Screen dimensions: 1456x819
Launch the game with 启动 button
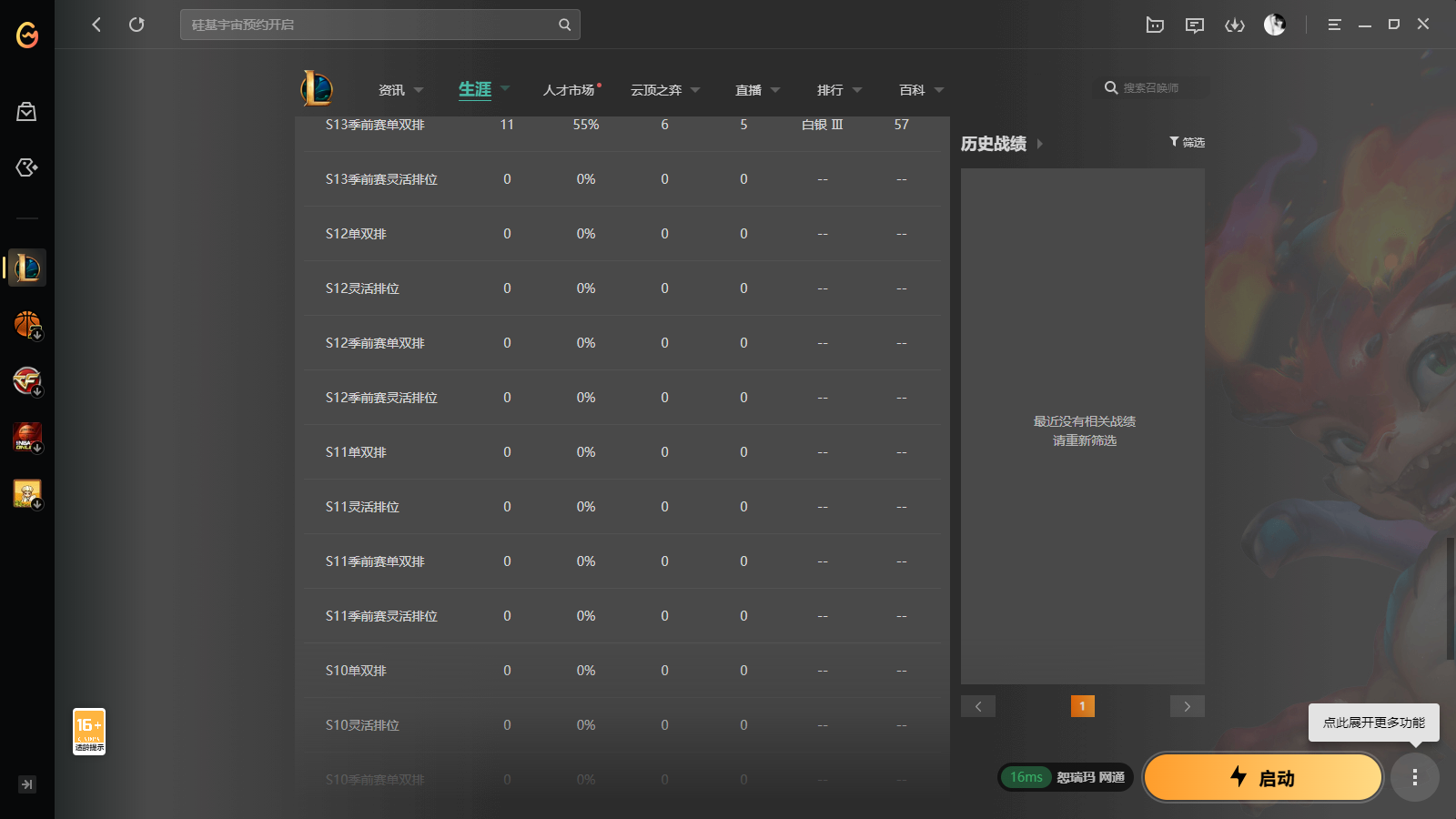(1263, 777)
